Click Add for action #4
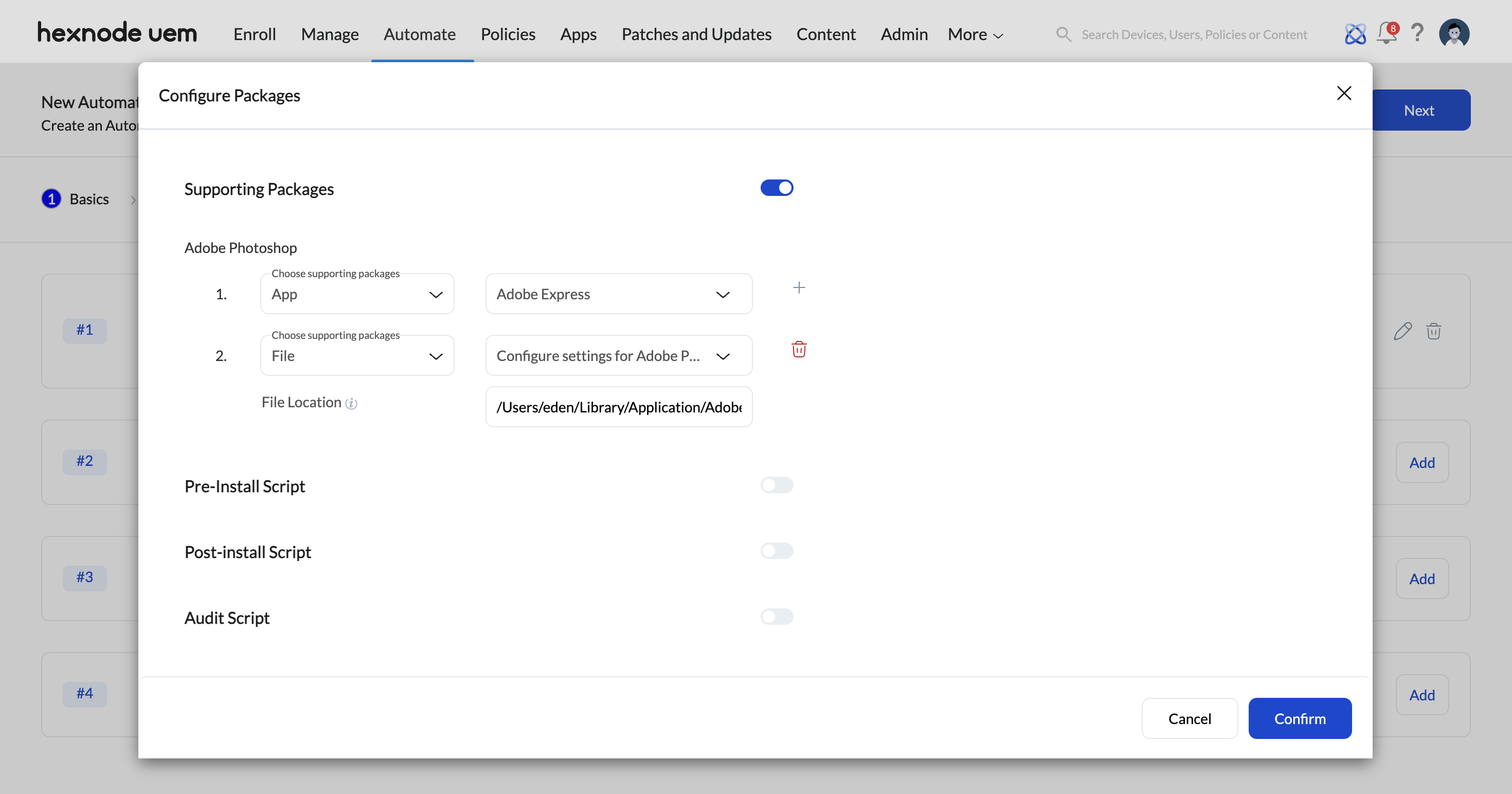Screen dimensions: 1512x794 coord(1421,695)
